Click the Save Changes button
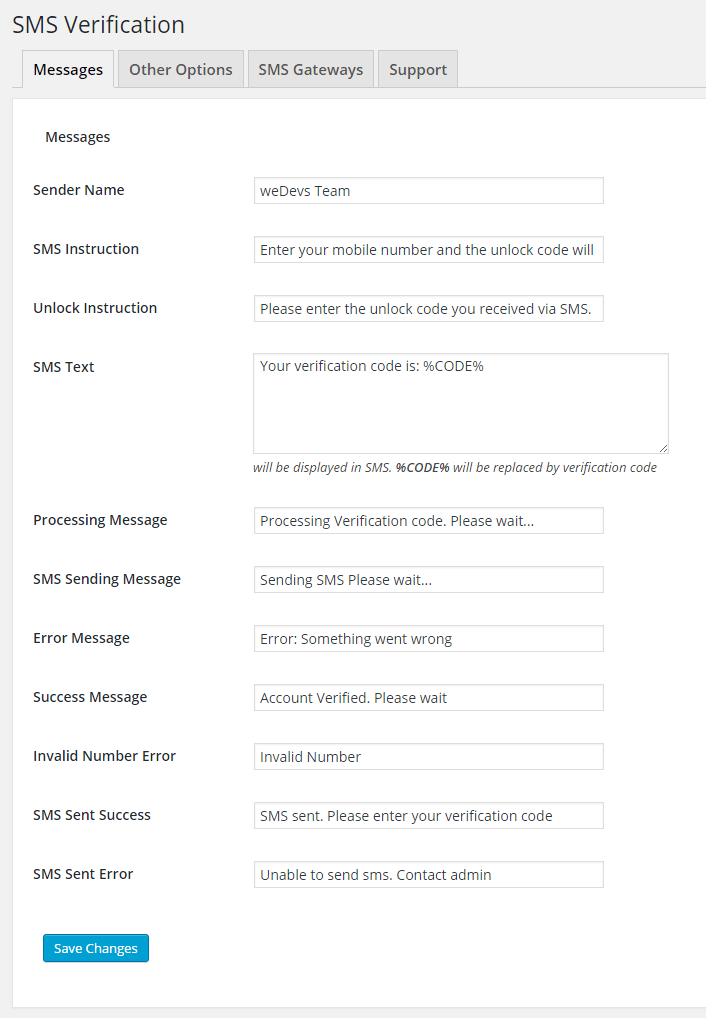 pyautogui.click(x=95, y=947)
